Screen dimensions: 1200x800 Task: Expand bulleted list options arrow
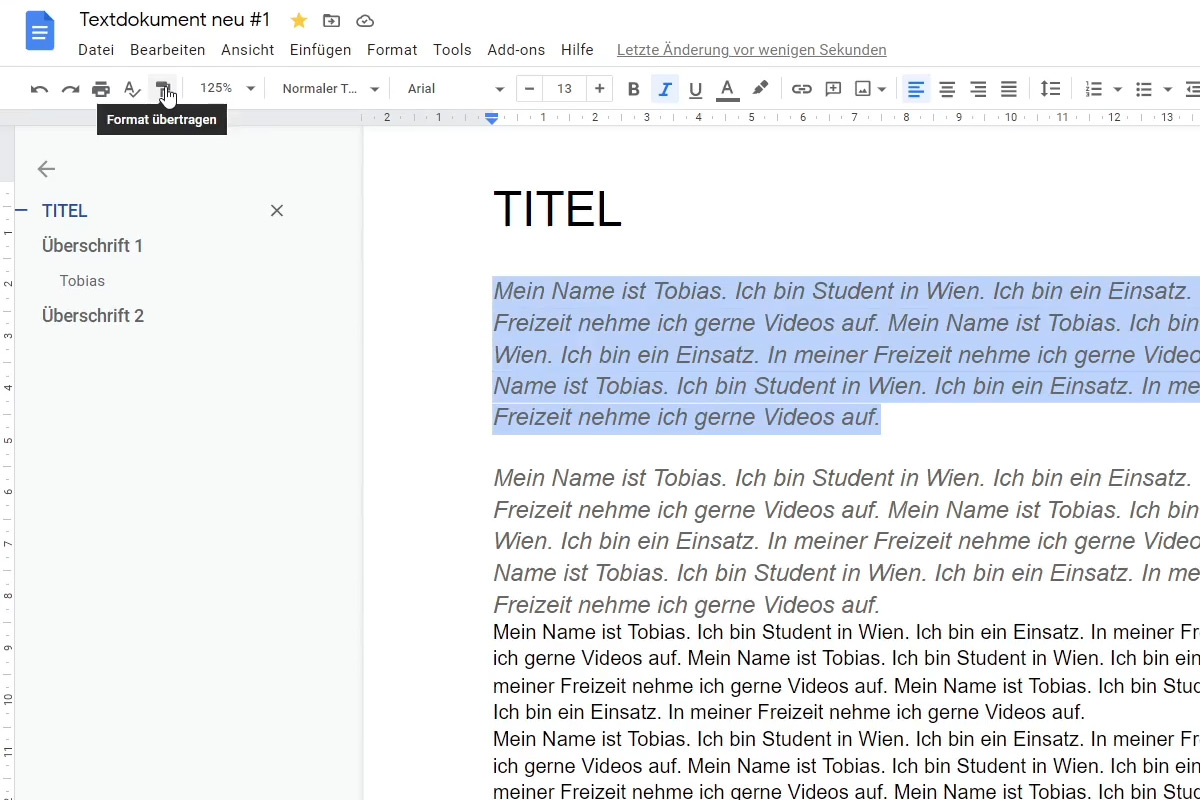click(1168, 89)
